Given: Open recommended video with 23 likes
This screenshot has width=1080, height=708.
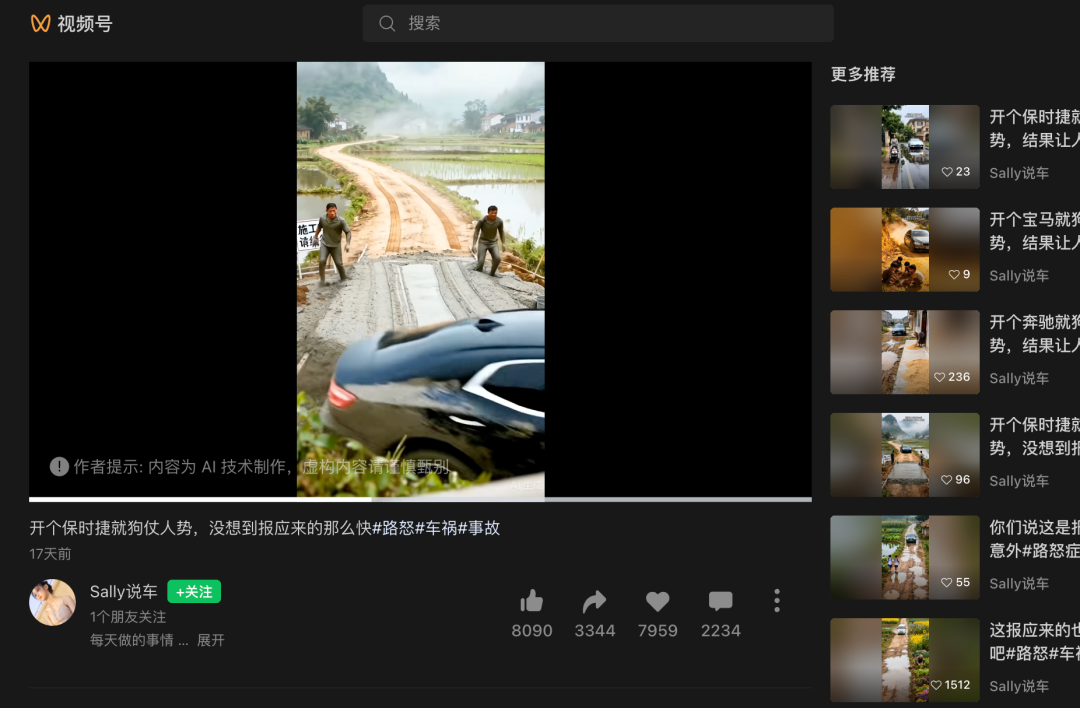Looking at the screenshot, I should (x=904, y=147).
